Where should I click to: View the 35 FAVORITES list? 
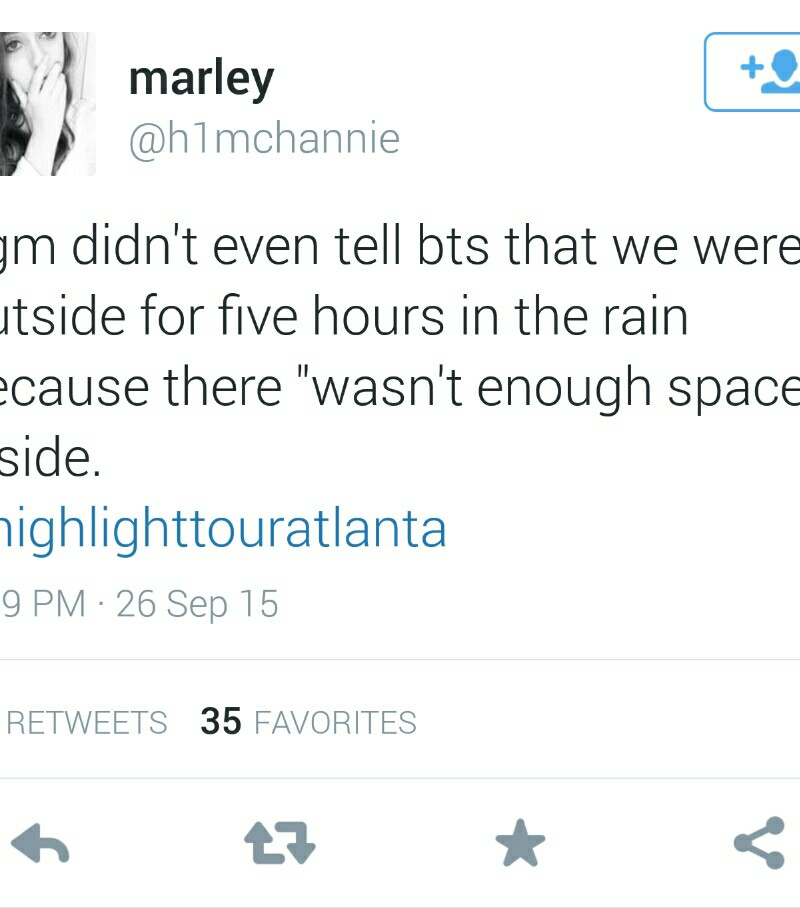308,722
